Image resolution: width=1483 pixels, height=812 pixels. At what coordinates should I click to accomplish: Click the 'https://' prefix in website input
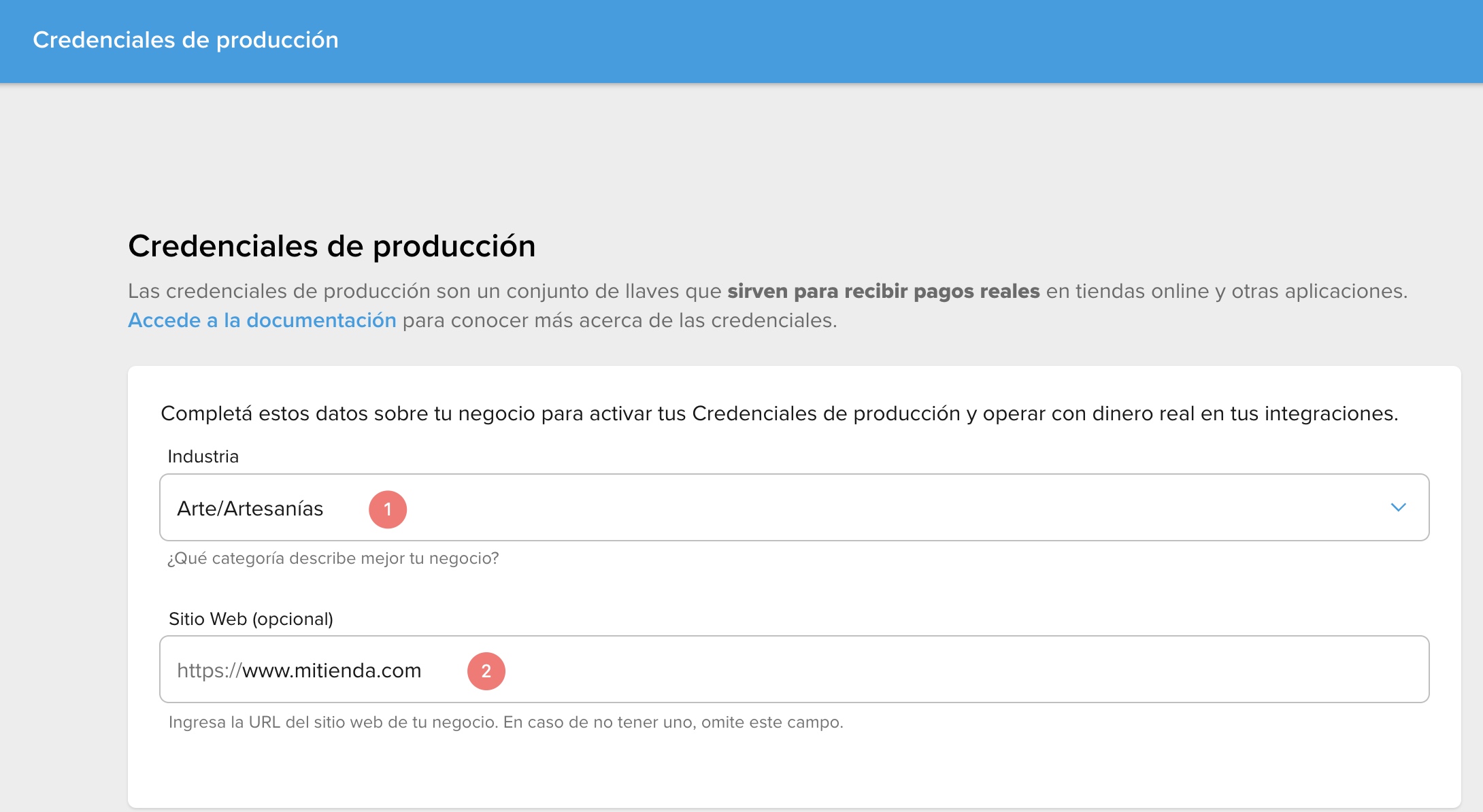coord(208,671)
